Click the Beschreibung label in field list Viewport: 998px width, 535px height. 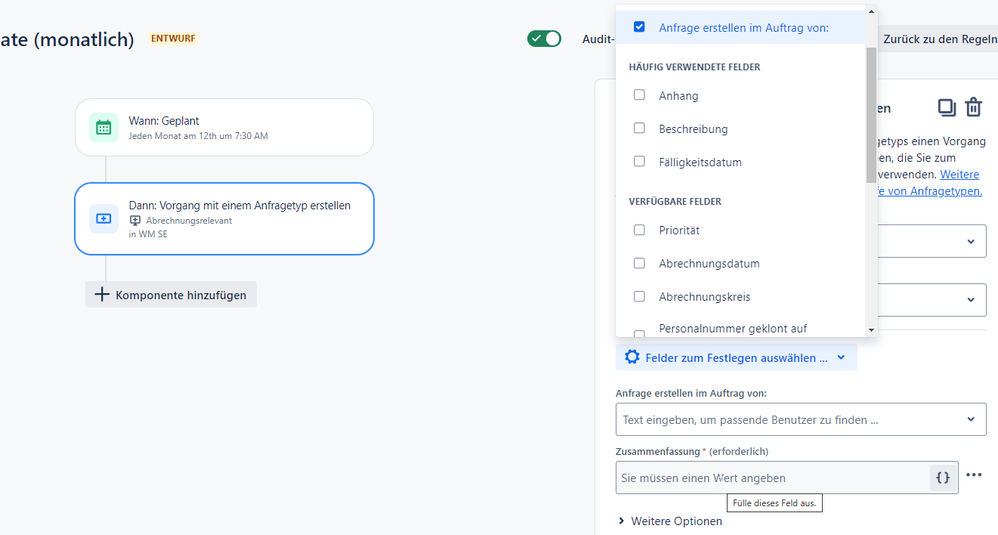coord(693,129)
